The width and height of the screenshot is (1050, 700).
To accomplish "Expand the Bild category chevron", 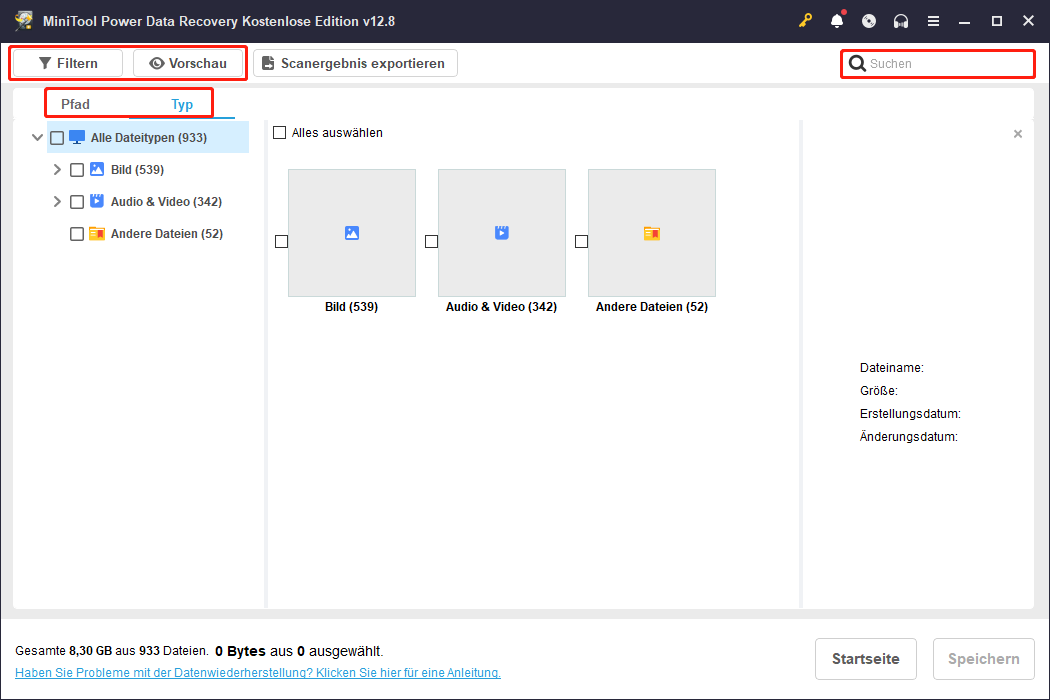I will pos(57,169).
